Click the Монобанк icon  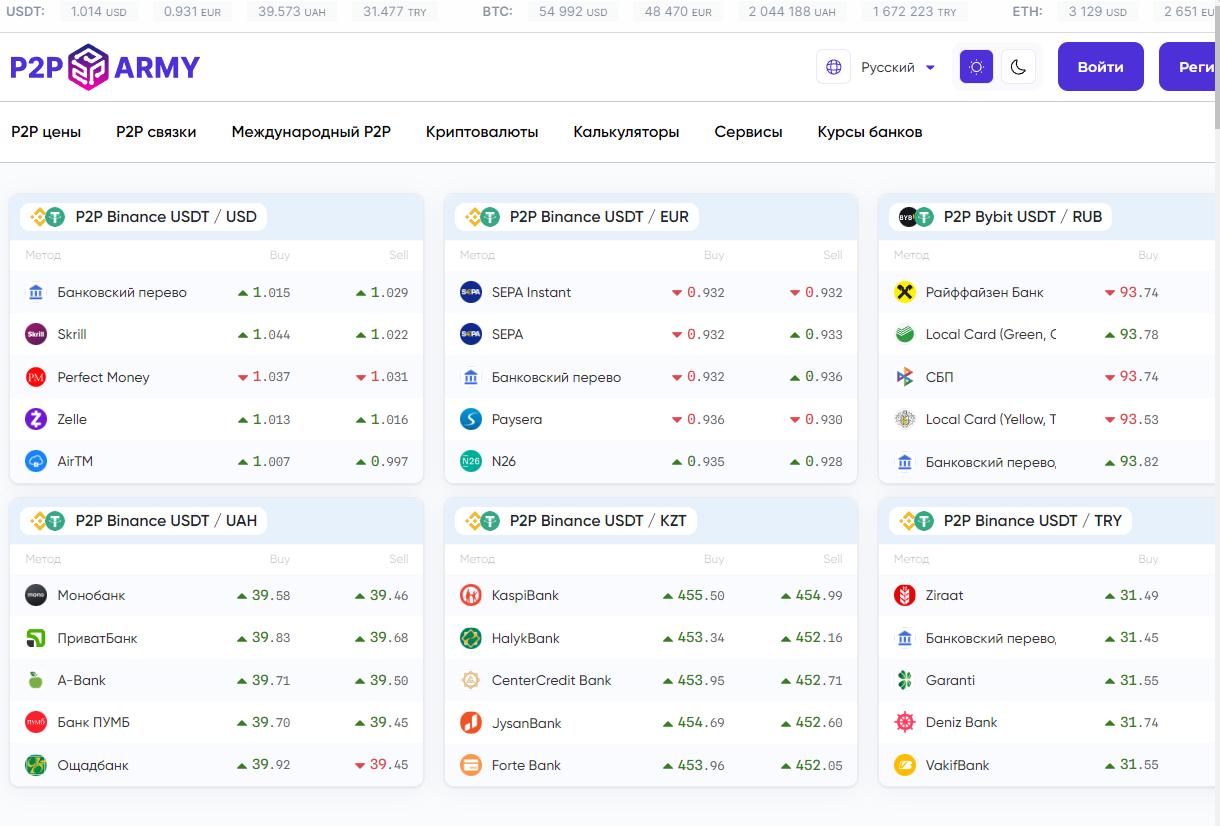pyautogui.click(x=36, y=595)
